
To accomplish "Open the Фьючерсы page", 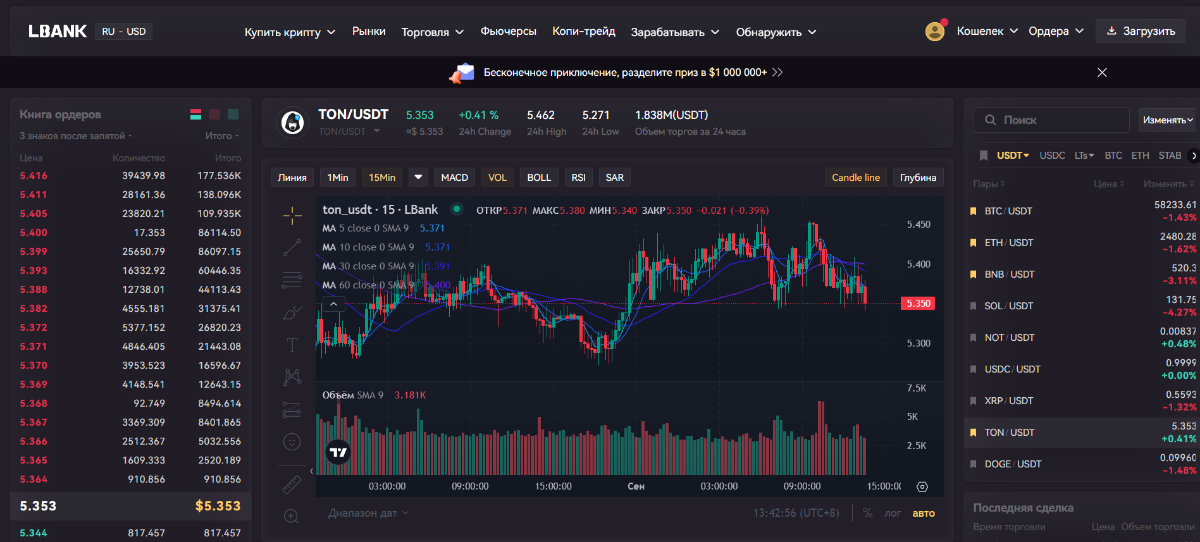I will tap(508, 32).
